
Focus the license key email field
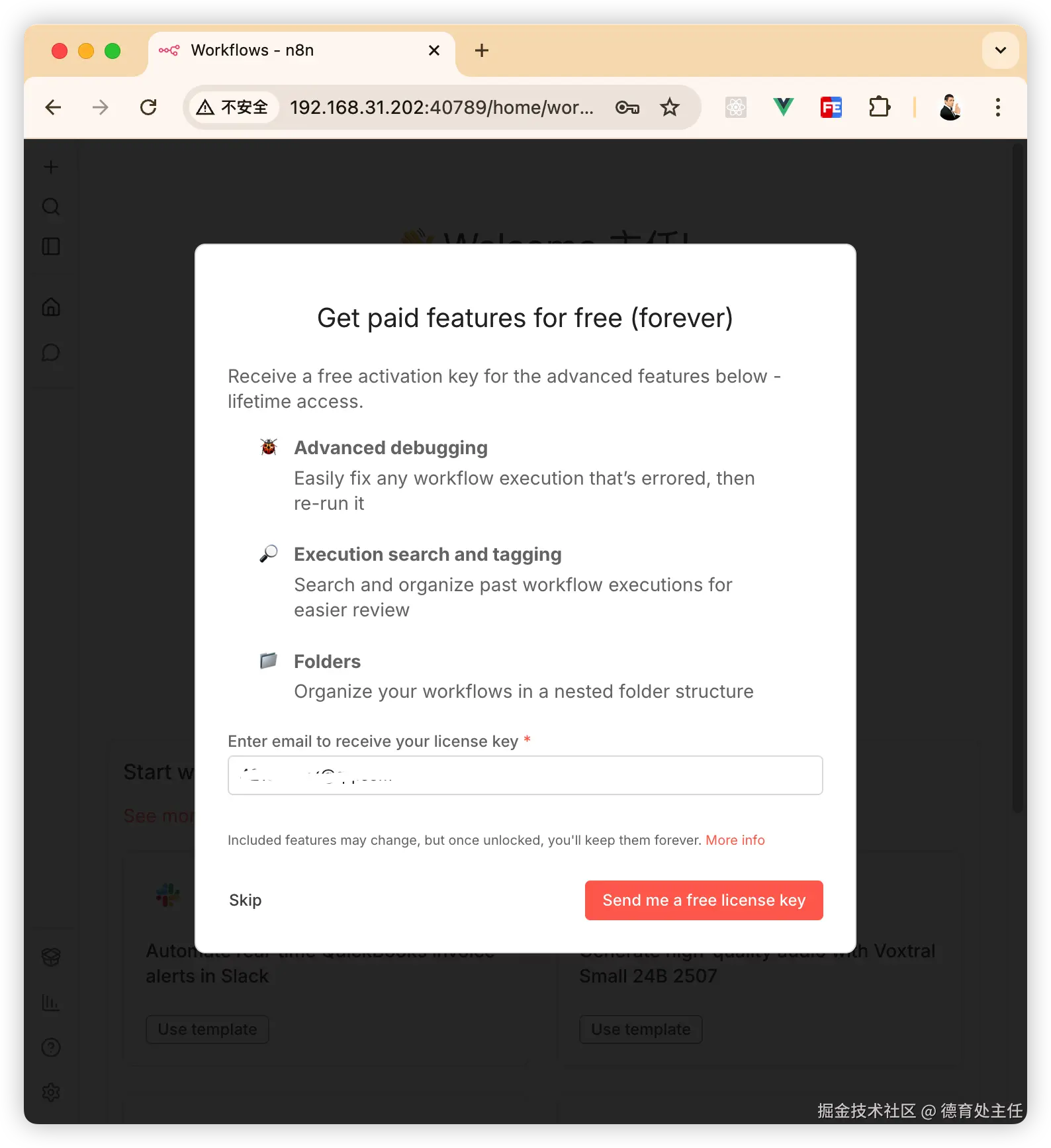pyautogui.click(x=525, y=775)
